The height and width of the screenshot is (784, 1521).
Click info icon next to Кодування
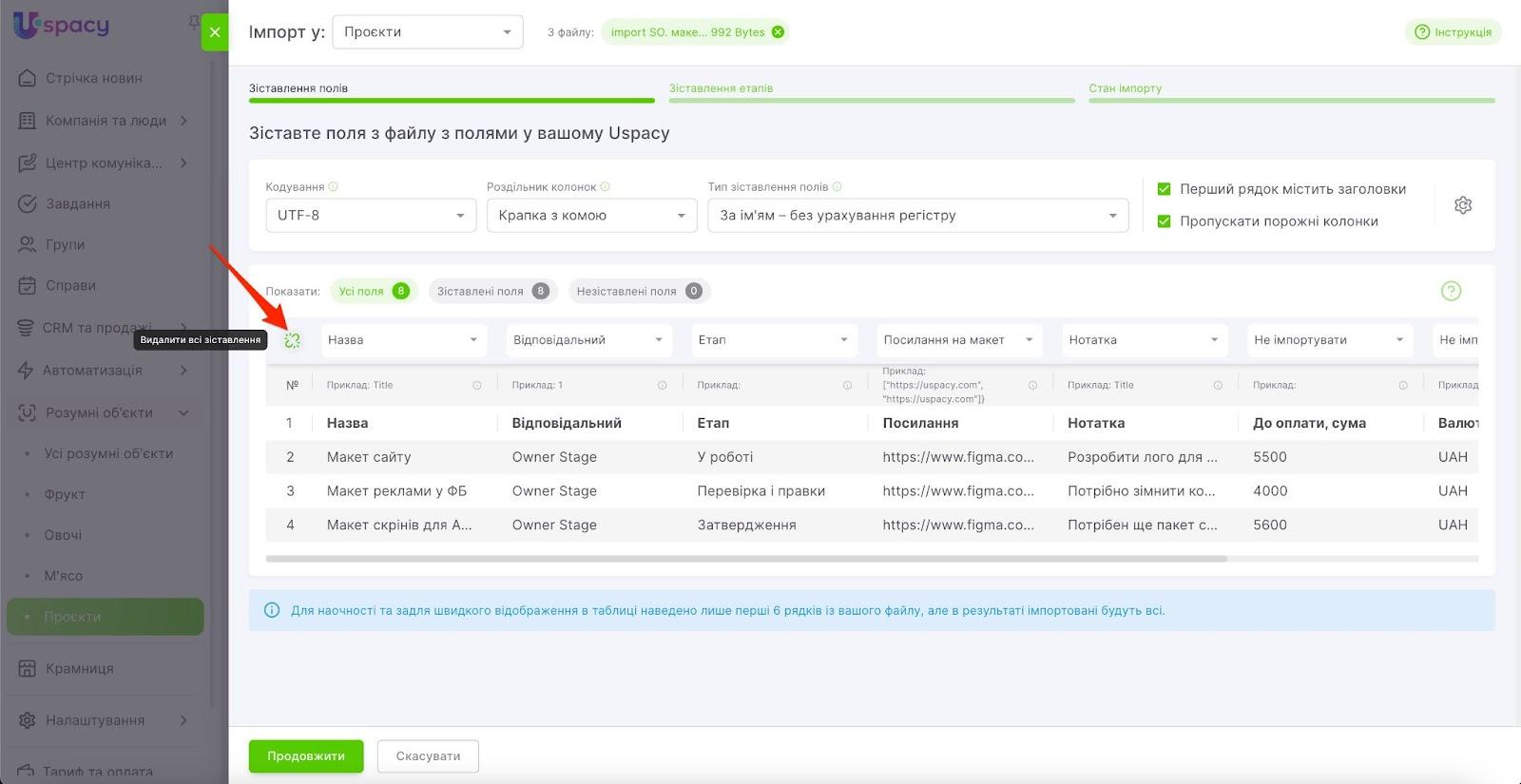click(x=334, y=187)
